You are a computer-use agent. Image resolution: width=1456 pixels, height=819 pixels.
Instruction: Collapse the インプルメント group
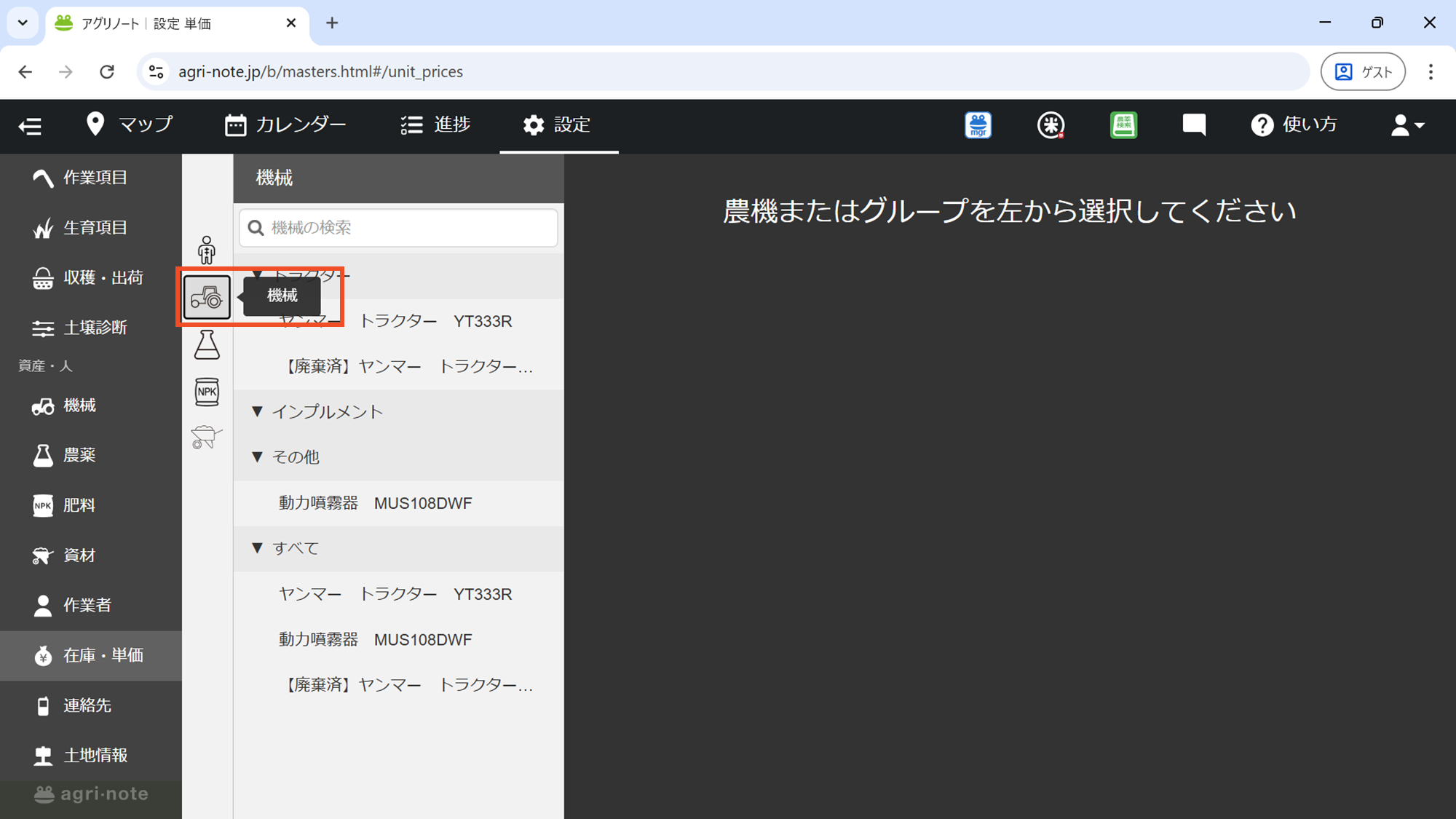coord(398,412)
